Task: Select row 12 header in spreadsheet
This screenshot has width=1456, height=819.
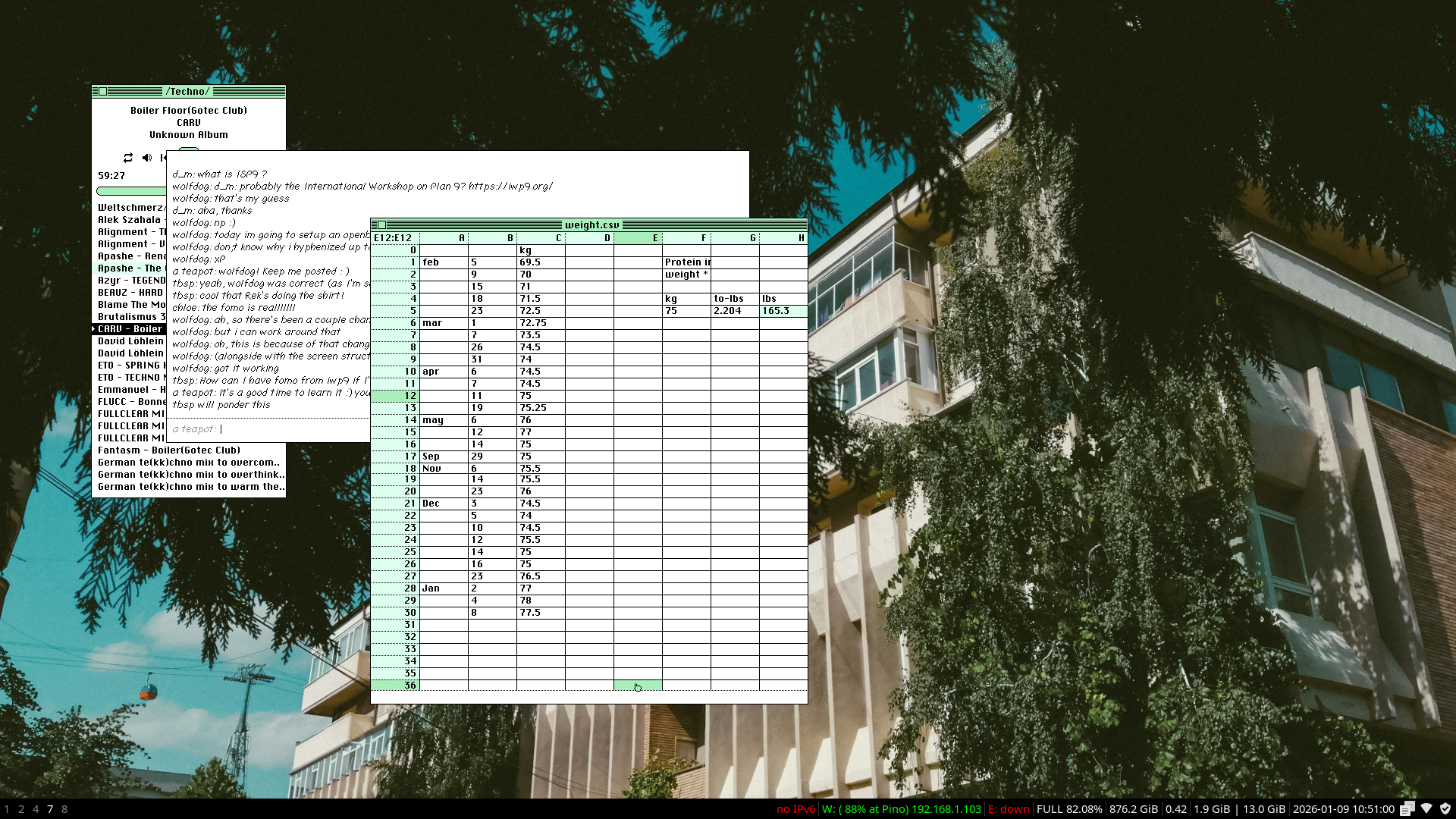Action: click(x=395, y=396)
